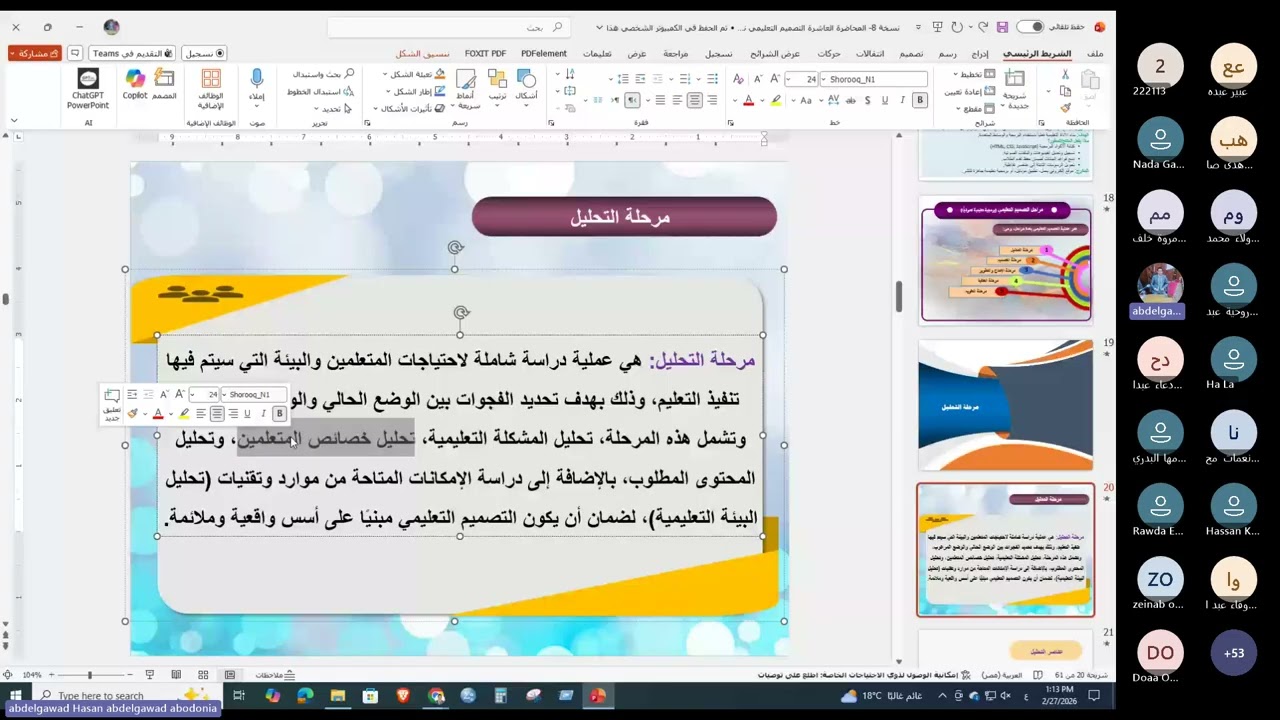The image size is (1280, 720).
Task: Open slide sorter view in status bar
Action: pos(203,675)
